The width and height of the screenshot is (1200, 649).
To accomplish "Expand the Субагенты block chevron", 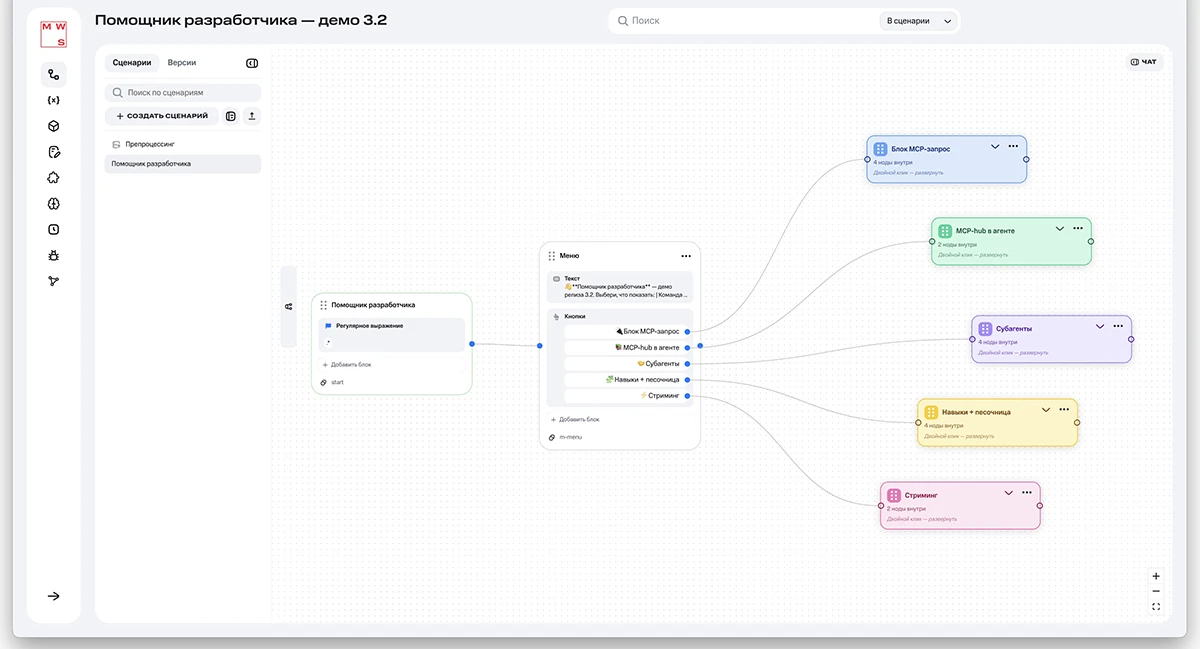I will 1100,326.
